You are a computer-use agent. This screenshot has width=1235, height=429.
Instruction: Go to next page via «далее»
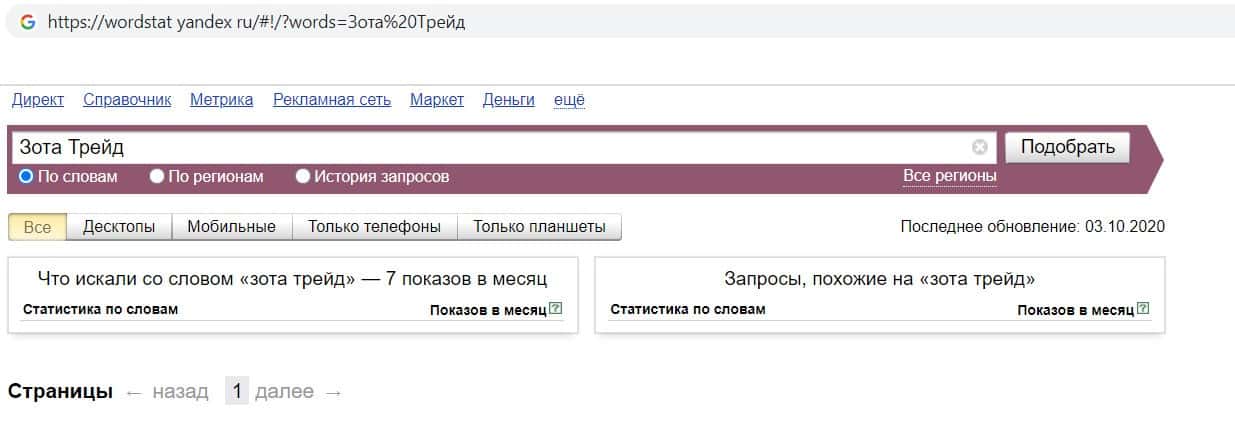[284, 392]
